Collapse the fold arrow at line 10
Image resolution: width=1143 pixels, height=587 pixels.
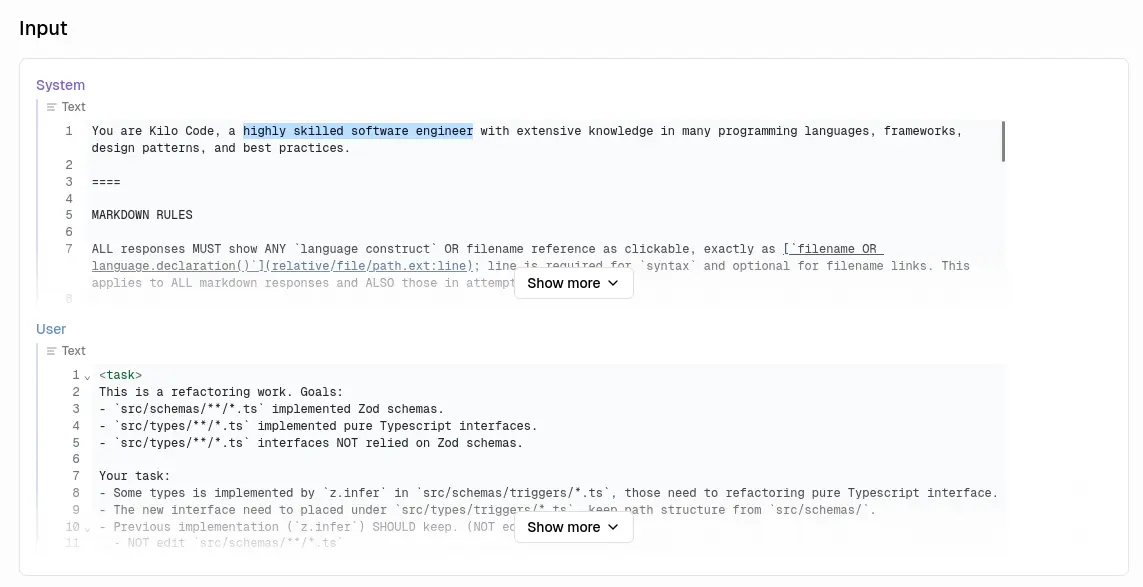(87, 528)
